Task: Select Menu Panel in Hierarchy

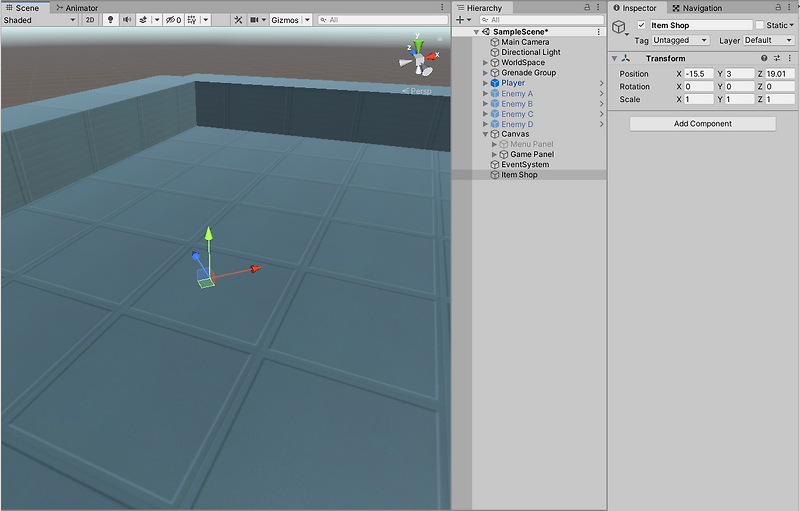Action: 532,144
